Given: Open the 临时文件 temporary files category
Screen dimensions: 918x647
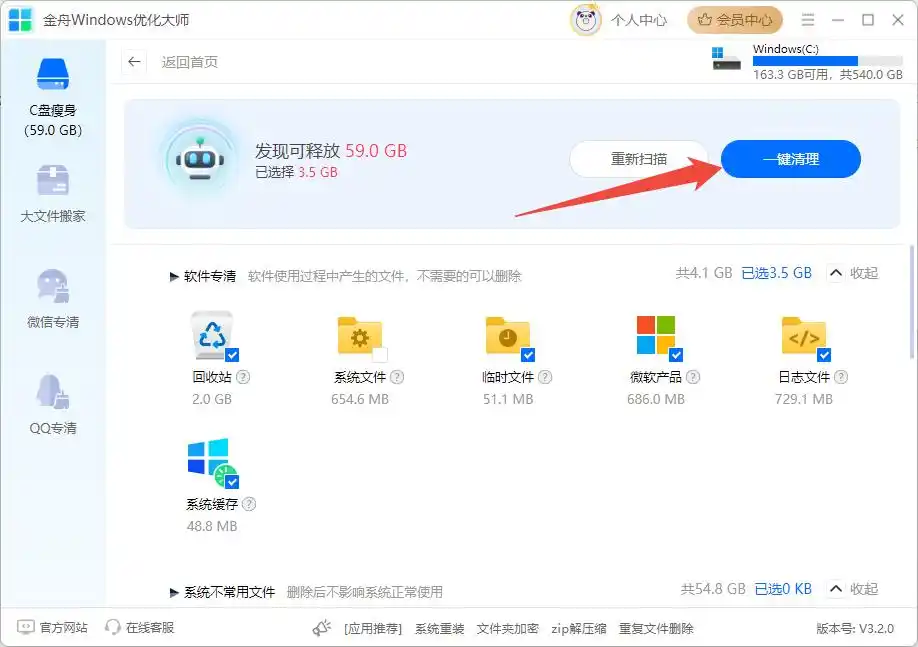Looking at the screenshot, I should click(x=509, y=336).
